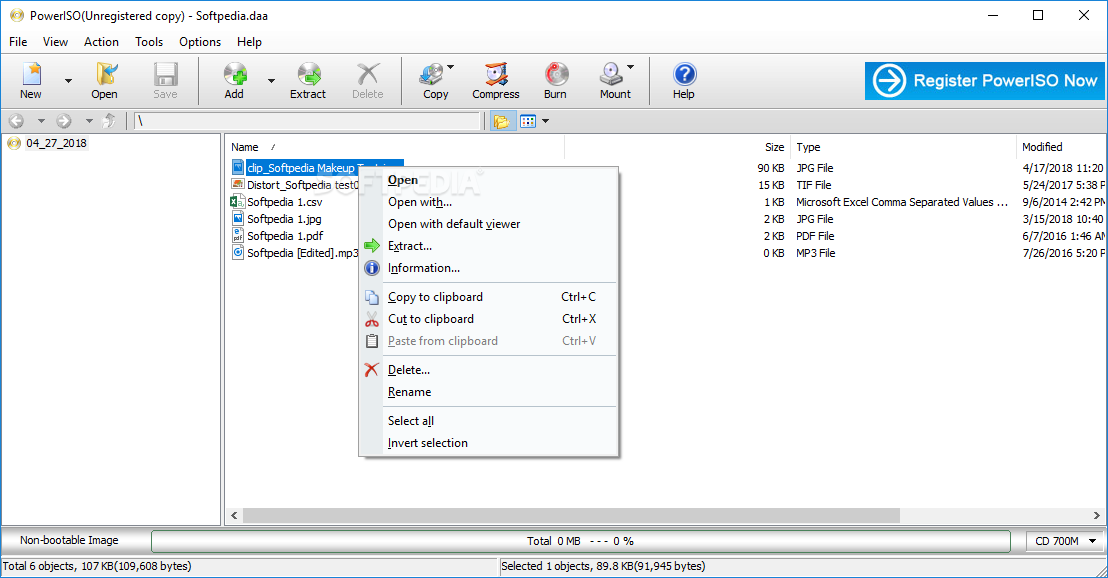The image size is (1108, 578).
Task: Open the File menu
Action: [18, 42]
